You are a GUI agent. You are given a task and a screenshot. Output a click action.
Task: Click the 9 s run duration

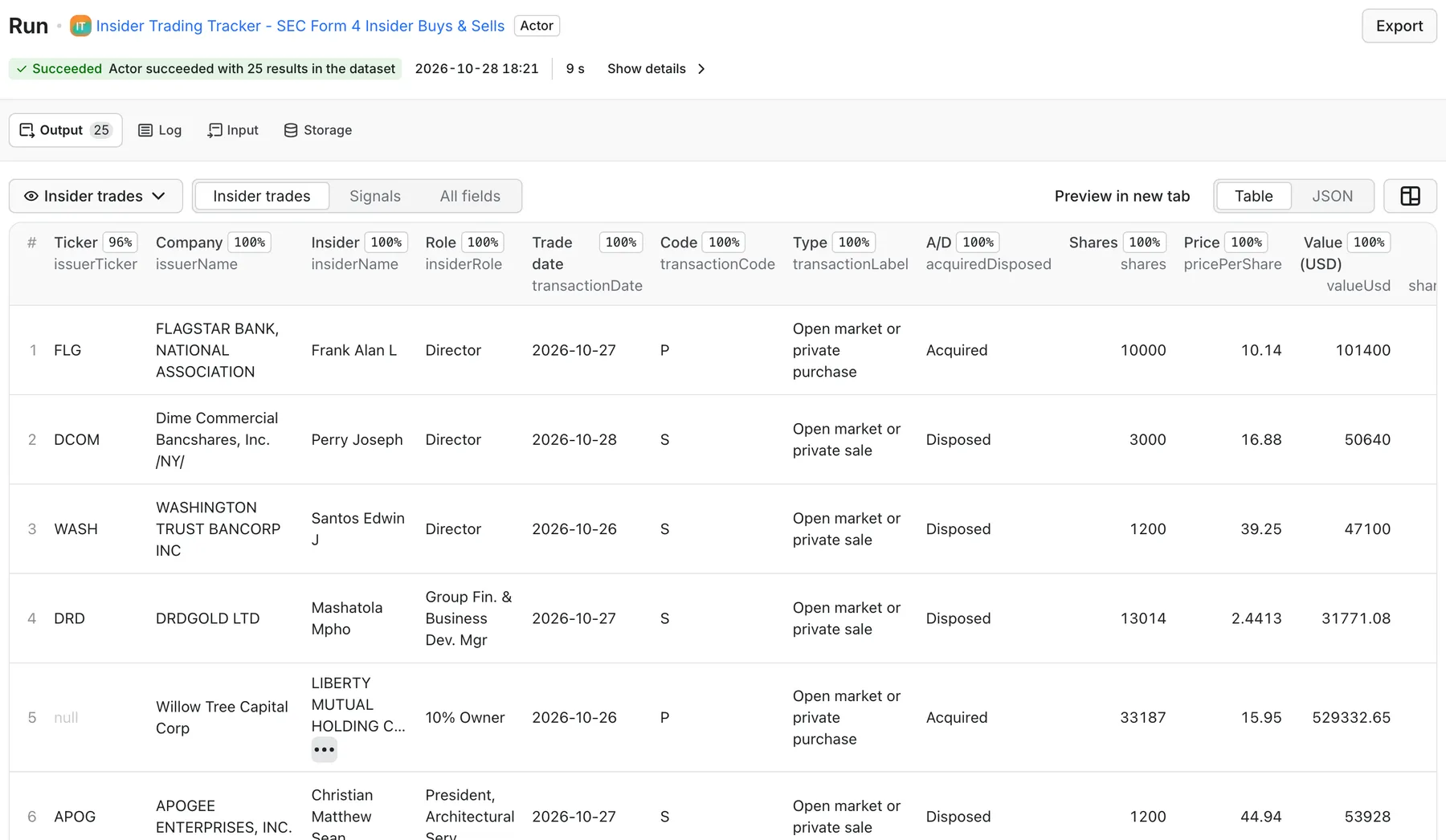575,69
